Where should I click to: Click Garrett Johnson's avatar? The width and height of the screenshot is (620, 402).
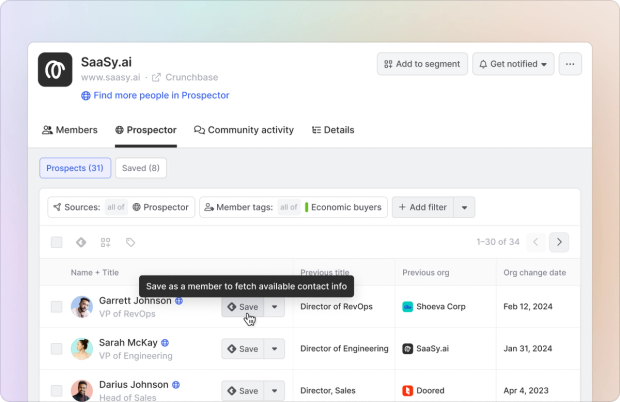[x=82, y=307]
